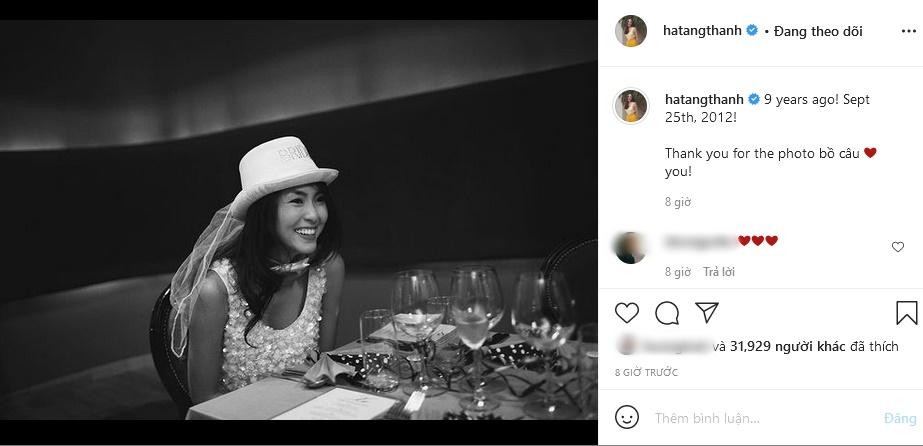Like the post with the heart icon

(x=627, y=313)
